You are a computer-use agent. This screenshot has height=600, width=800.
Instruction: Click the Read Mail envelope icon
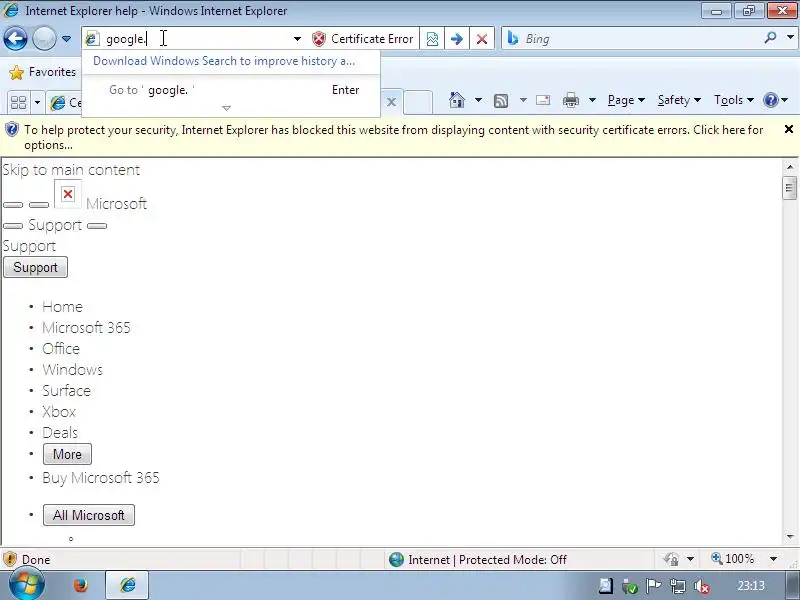pos(543,100)
